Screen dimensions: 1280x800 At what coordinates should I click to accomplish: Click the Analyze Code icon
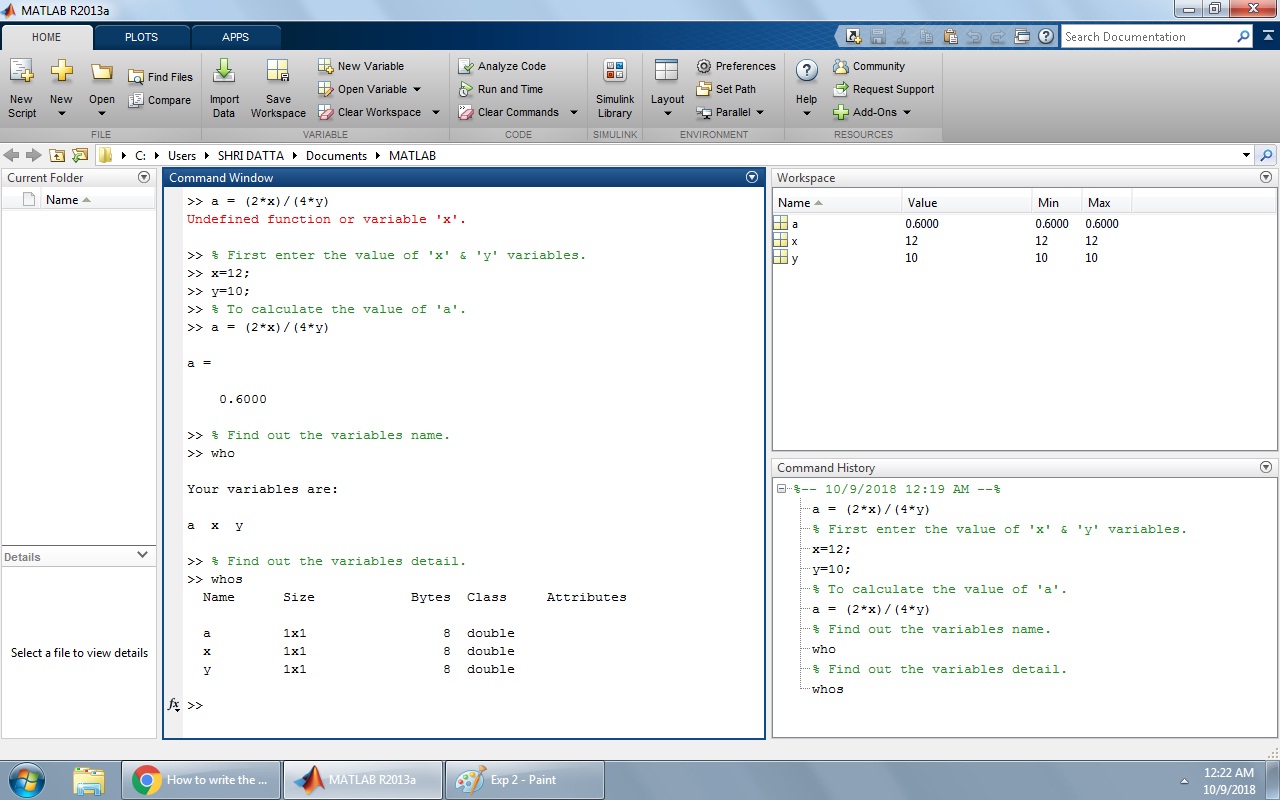(x=502, y=66)
